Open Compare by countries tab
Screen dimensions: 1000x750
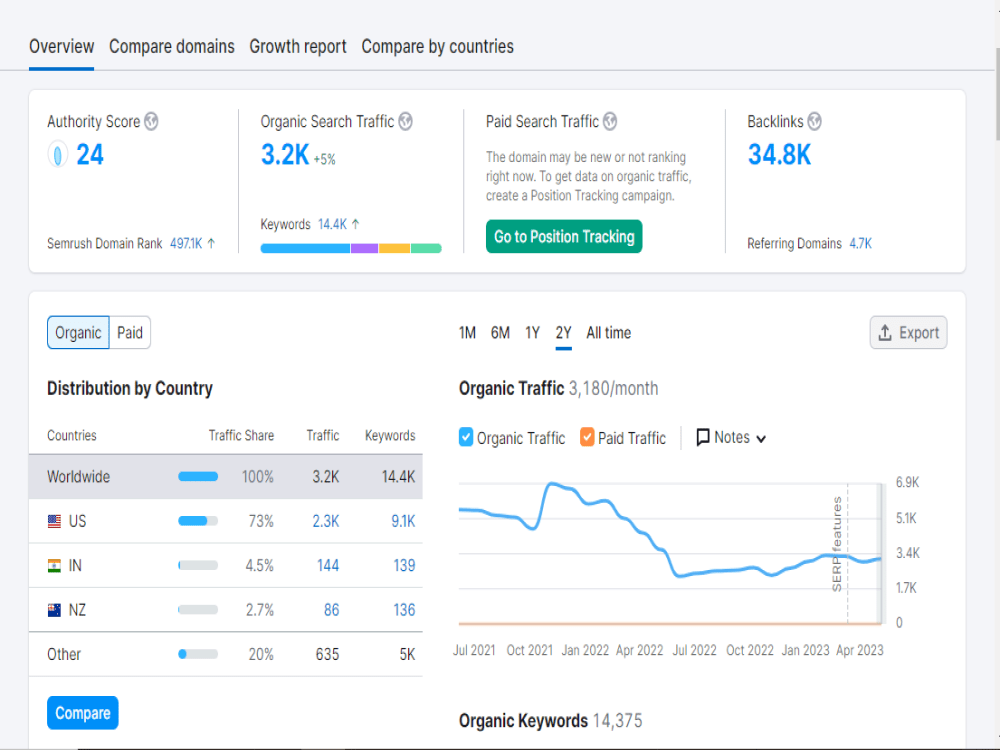pos(438,47)
